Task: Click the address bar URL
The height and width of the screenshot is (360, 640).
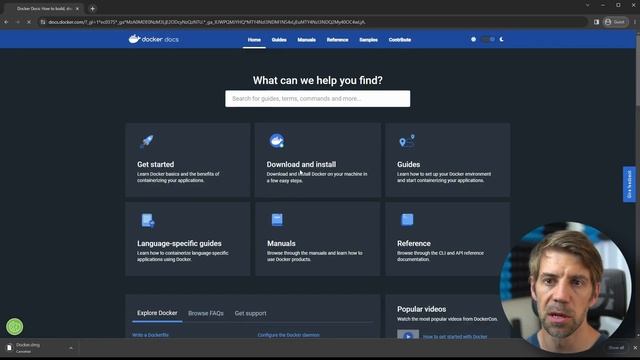Action: coord(207,22)
